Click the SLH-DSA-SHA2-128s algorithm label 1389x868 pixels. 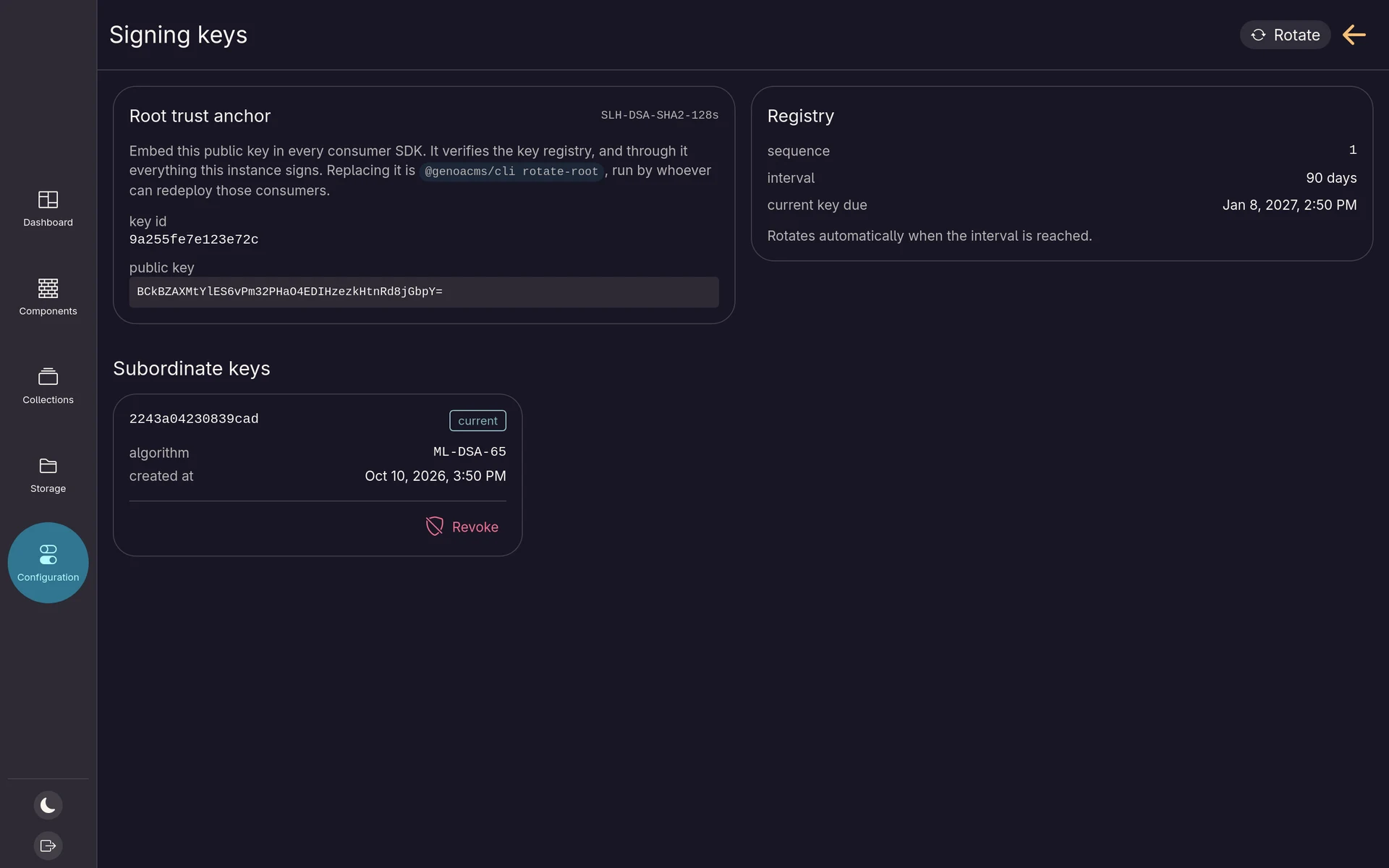click(x=659, y=115)
